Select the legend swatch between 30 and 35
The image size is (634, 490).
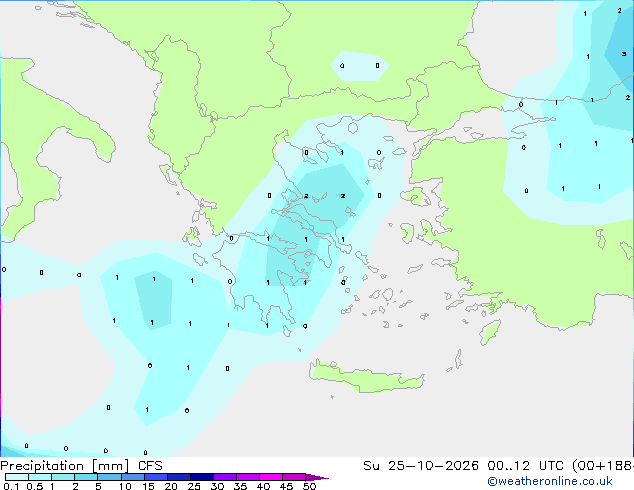224,477
